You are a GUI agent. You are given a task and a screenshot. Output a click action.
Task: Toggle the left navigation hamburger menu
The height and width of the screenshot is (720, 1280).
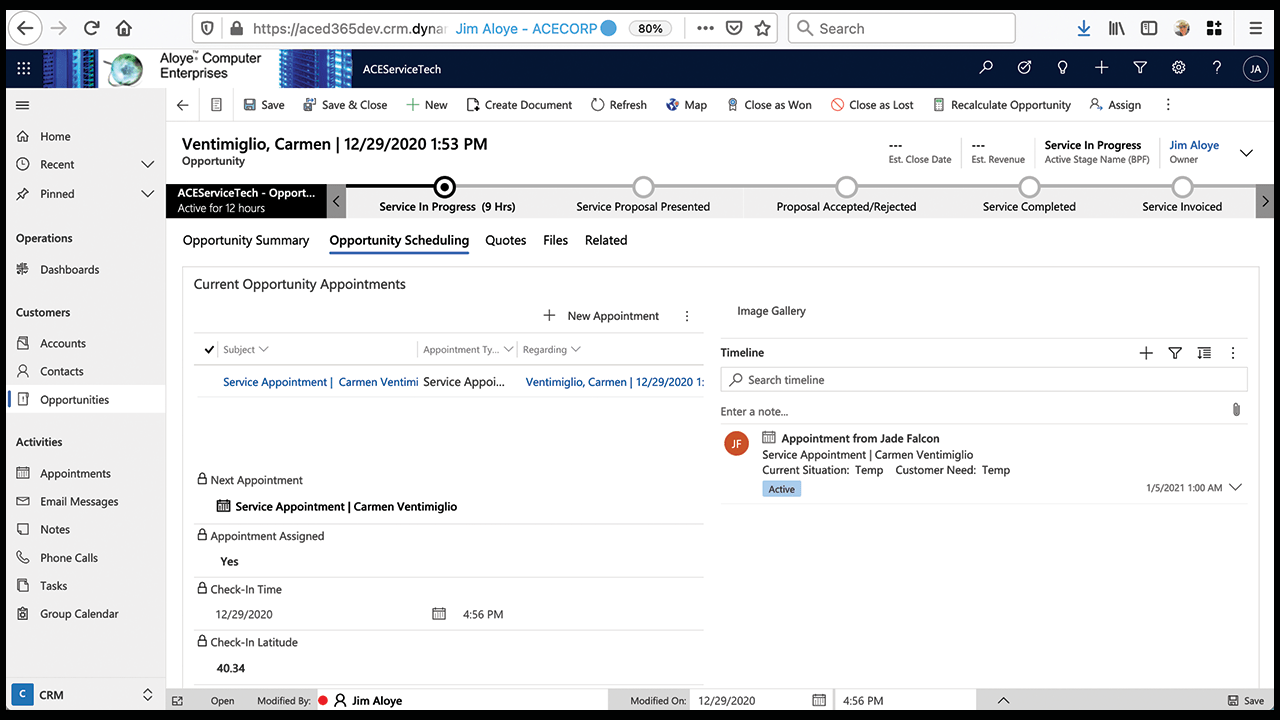click(x=23, y=105)
